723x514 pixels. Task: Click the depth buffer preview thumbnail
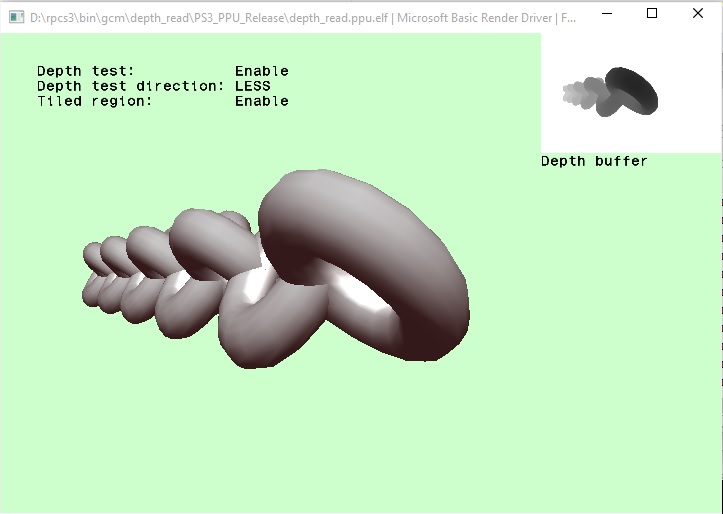point(631,93)
